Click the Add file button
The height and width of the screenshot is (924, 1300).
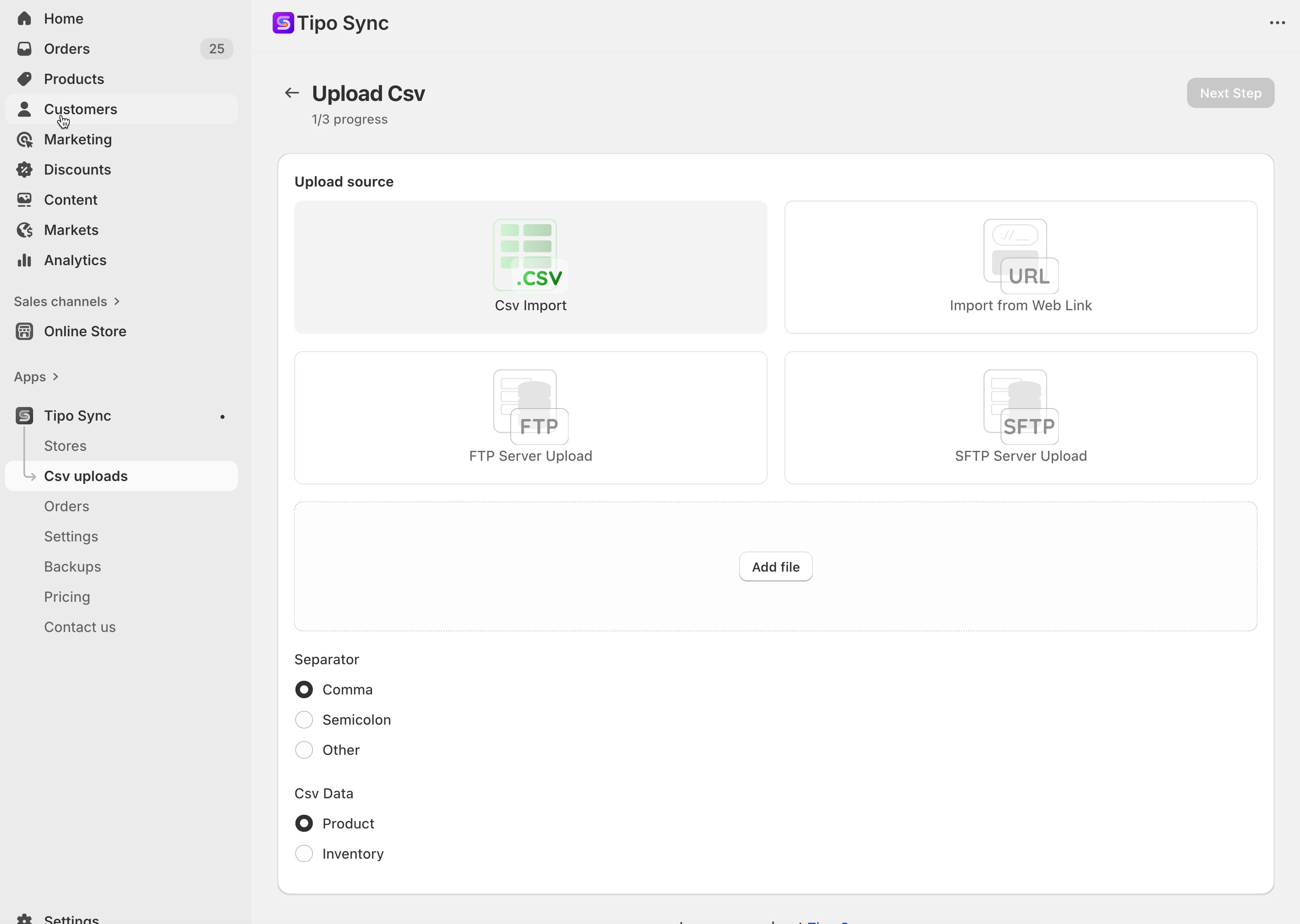coord(775,567)
